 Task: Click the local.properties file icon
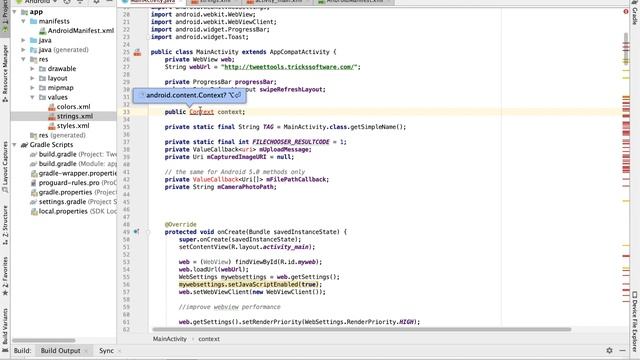point(34,211)
